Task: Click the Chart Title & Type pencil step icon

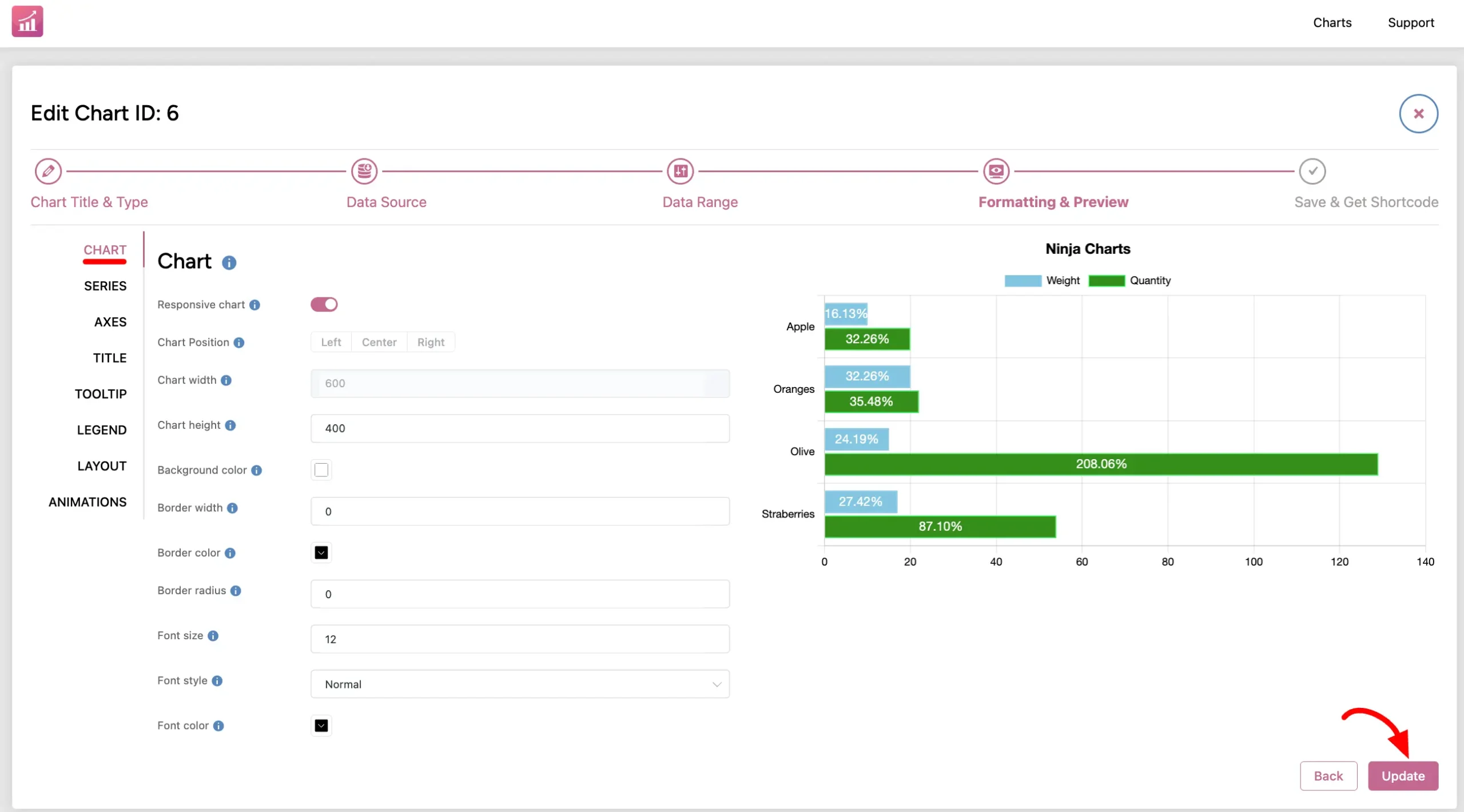Action: (48, 171)
